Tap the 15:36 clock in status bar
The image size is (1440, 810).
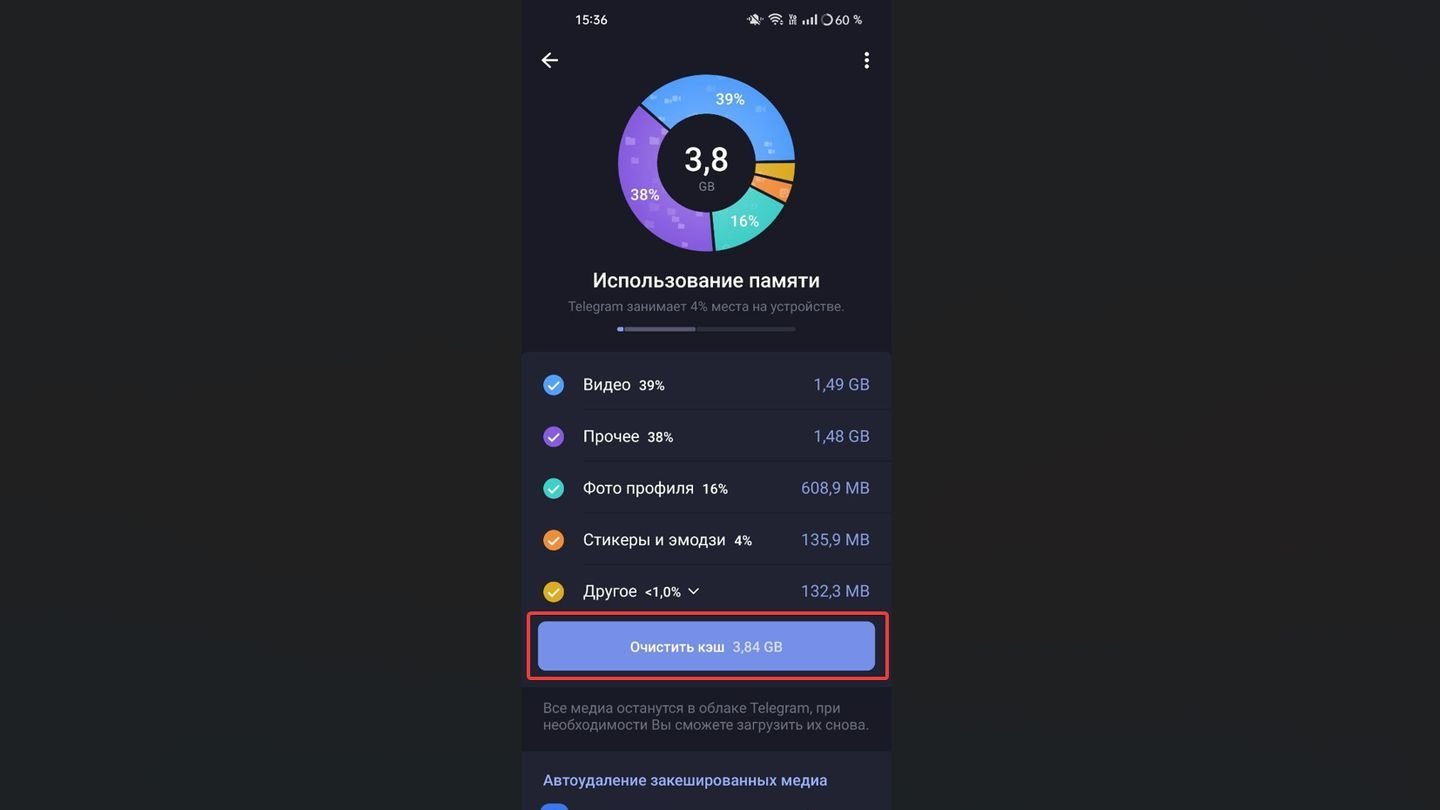click(591, 20)
